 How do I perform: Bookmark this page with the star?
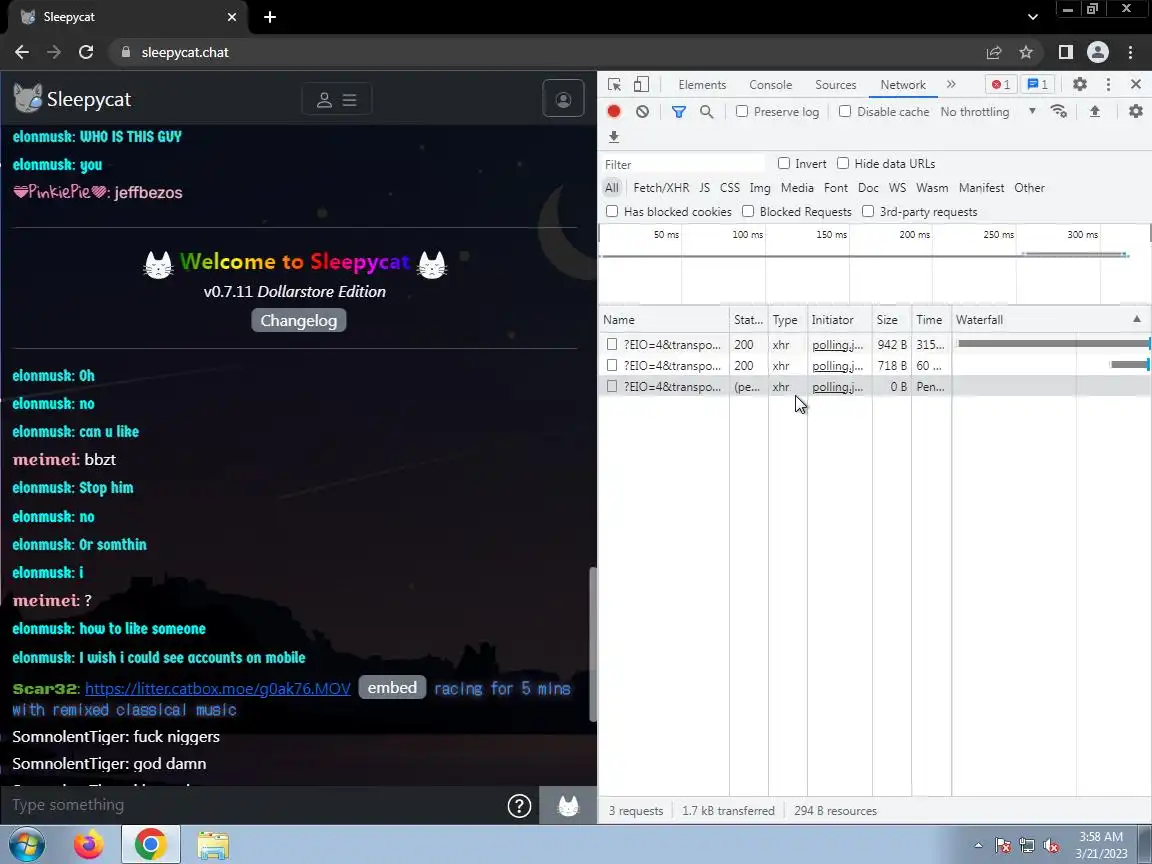pyautogui.click(x=1026, y=52)
